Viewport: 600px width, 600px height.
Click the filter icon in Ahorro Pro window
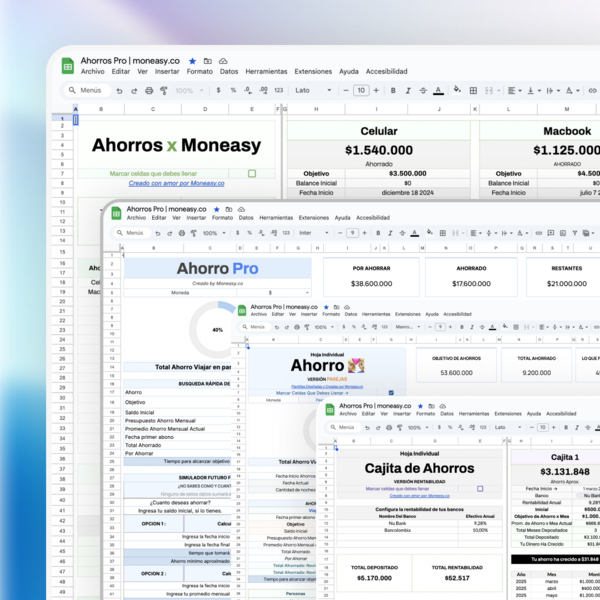(574, 233)
